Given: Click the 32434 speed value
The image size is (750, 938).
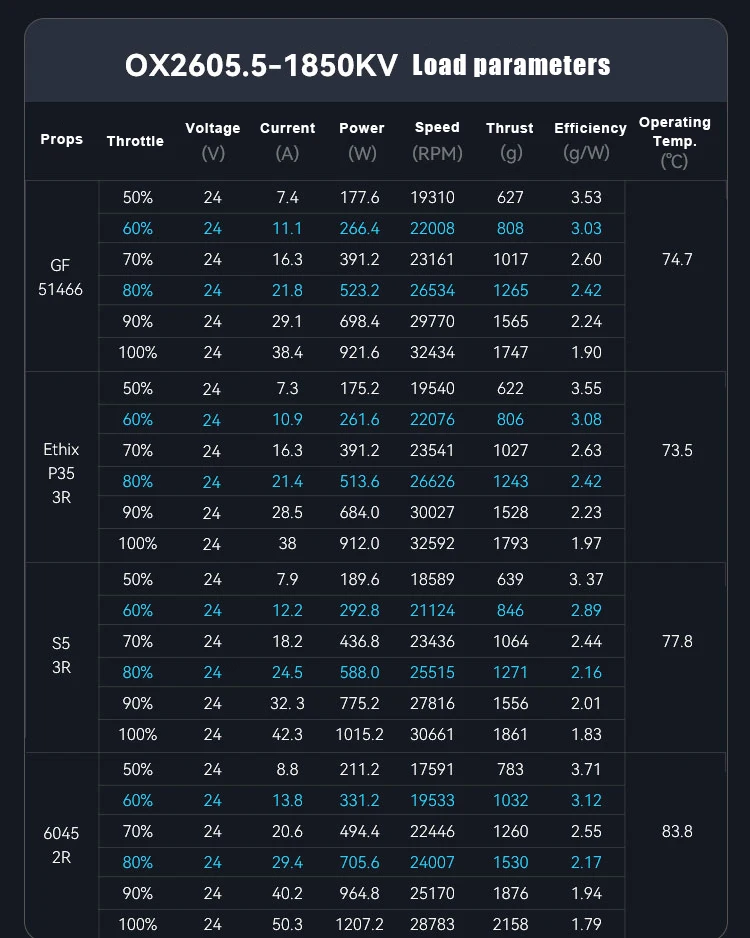Looking at the screenshot, I should pos(433,352).
